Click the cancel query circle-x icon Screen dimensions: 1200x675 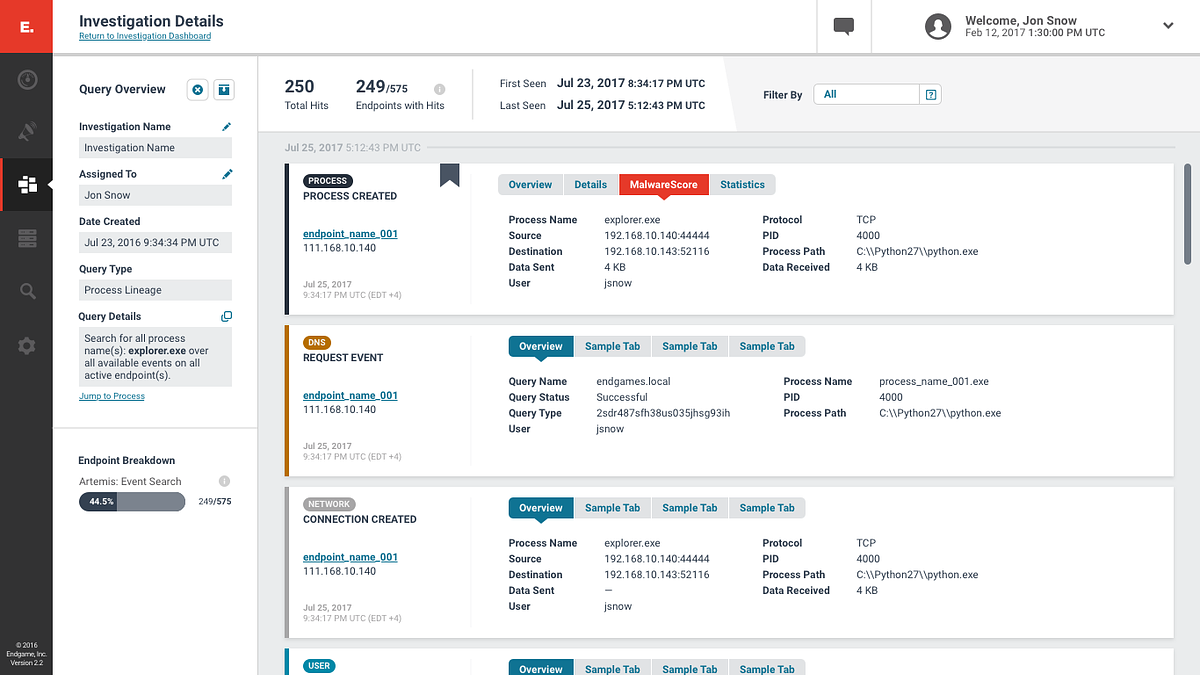(198, 90)
